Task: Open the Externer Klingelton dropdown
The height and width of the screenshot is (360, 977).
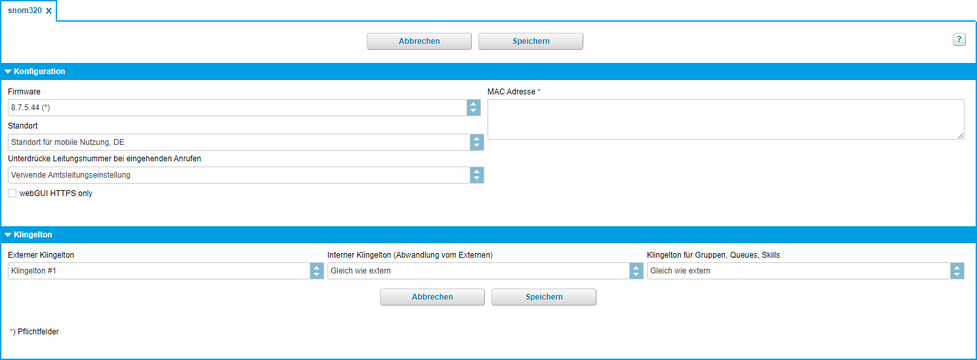Action: (x=166, y=271)
